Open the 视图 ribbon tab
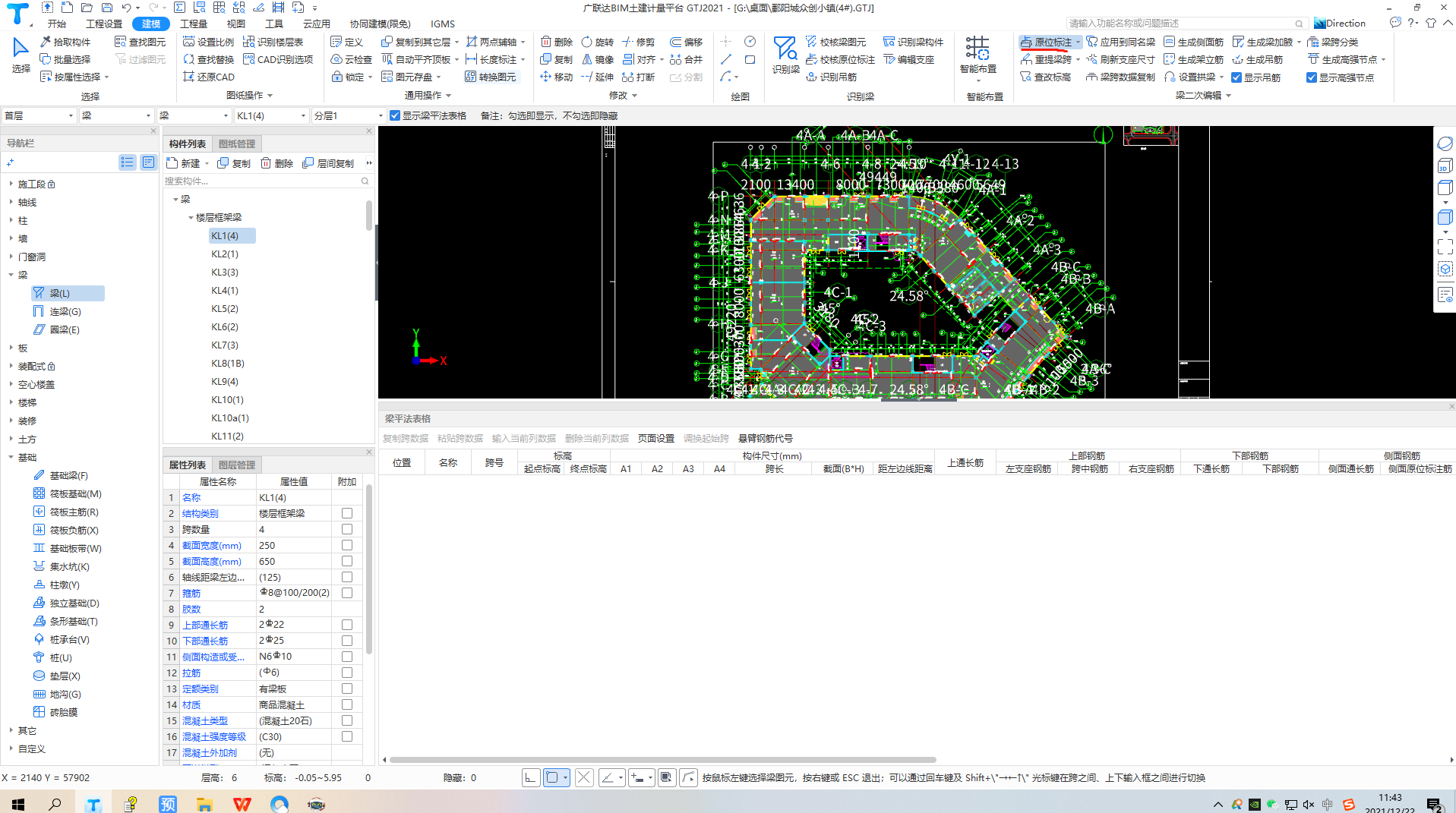The image size is (1456, 813). (x=235, y=24)
